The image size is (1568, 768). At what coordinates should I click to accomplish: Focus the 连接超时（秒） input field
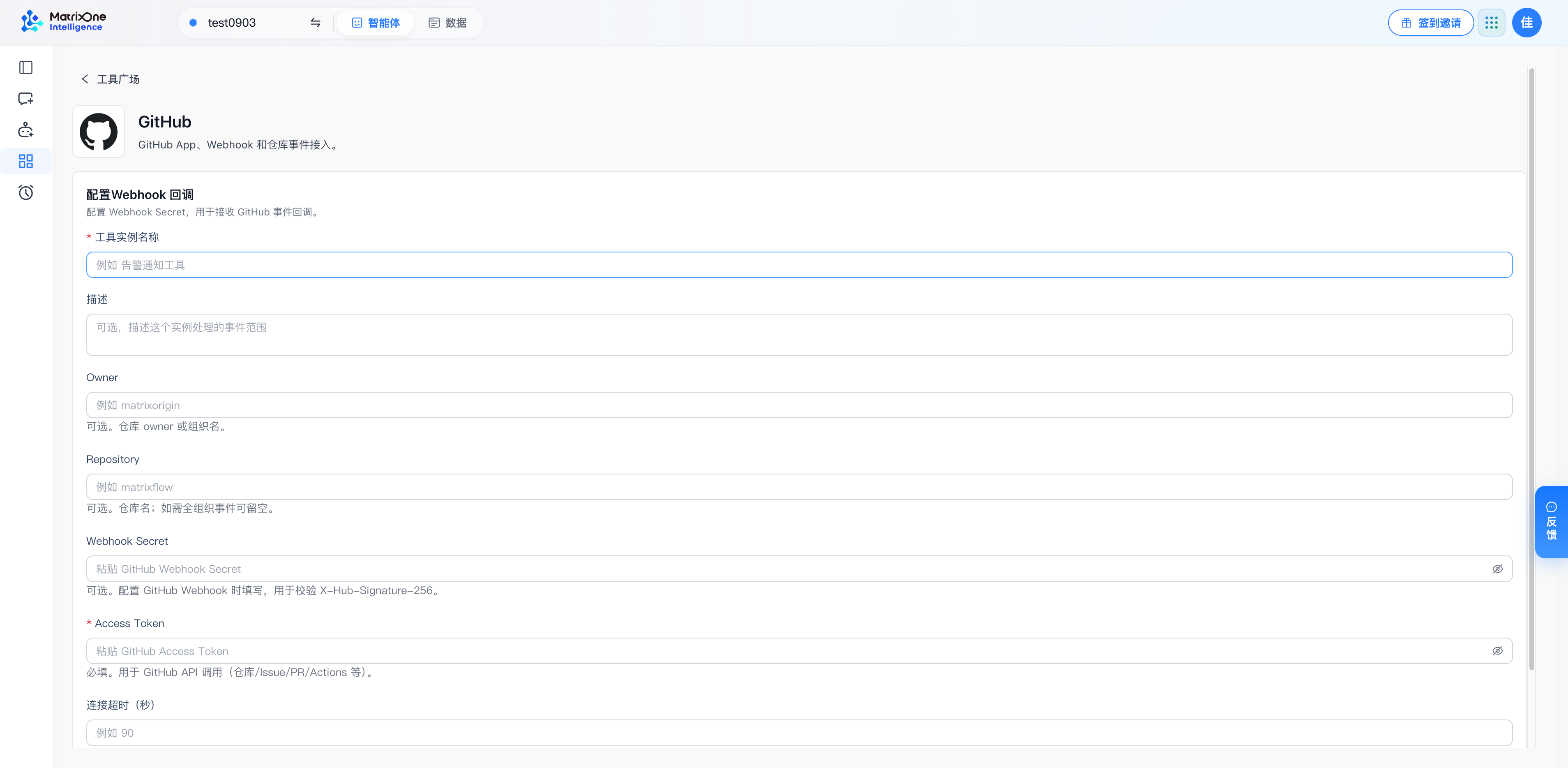[x=799, y=733]
